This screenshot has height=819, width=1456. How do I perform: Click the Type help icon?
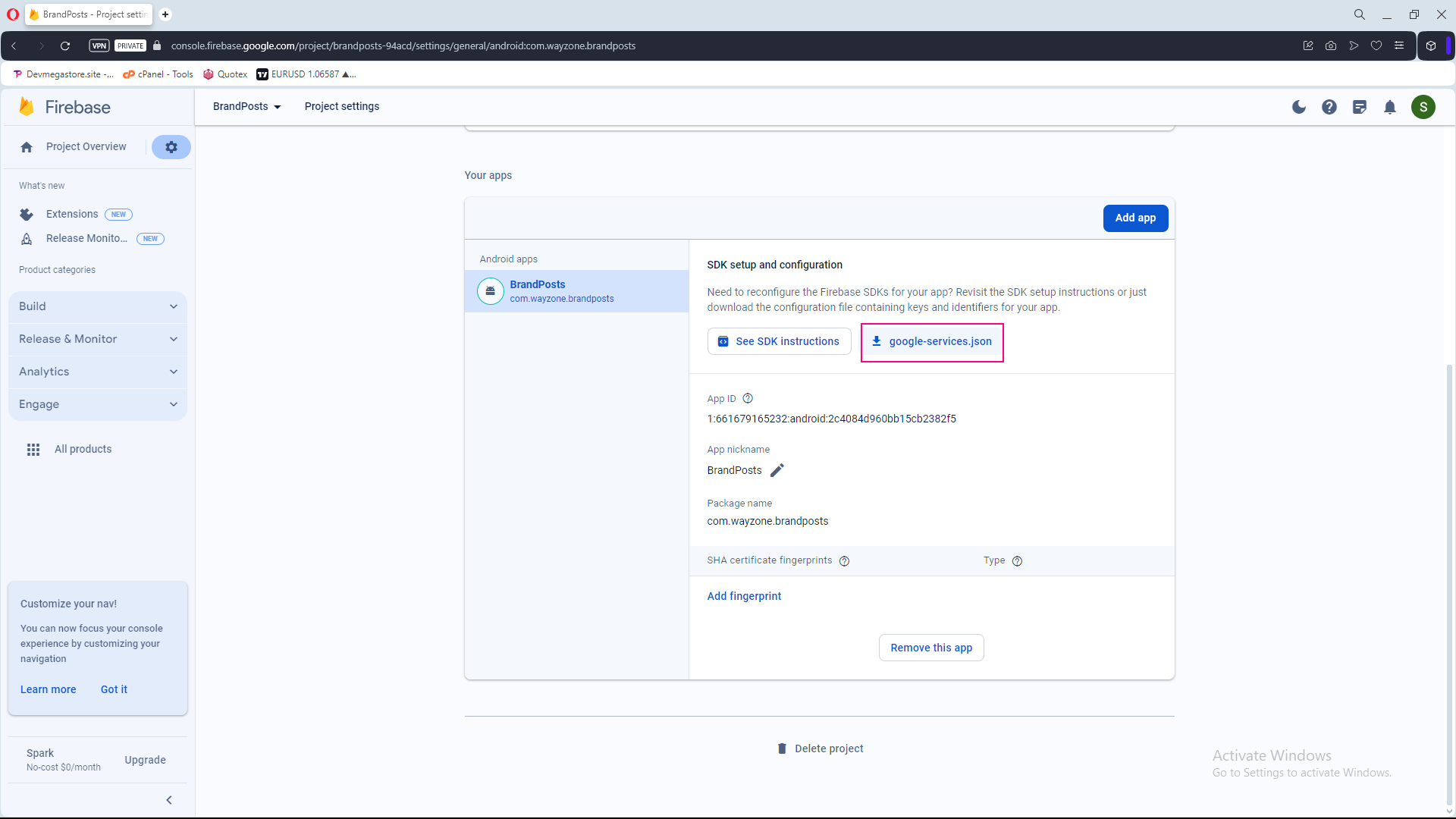[x=1017, y=561]
